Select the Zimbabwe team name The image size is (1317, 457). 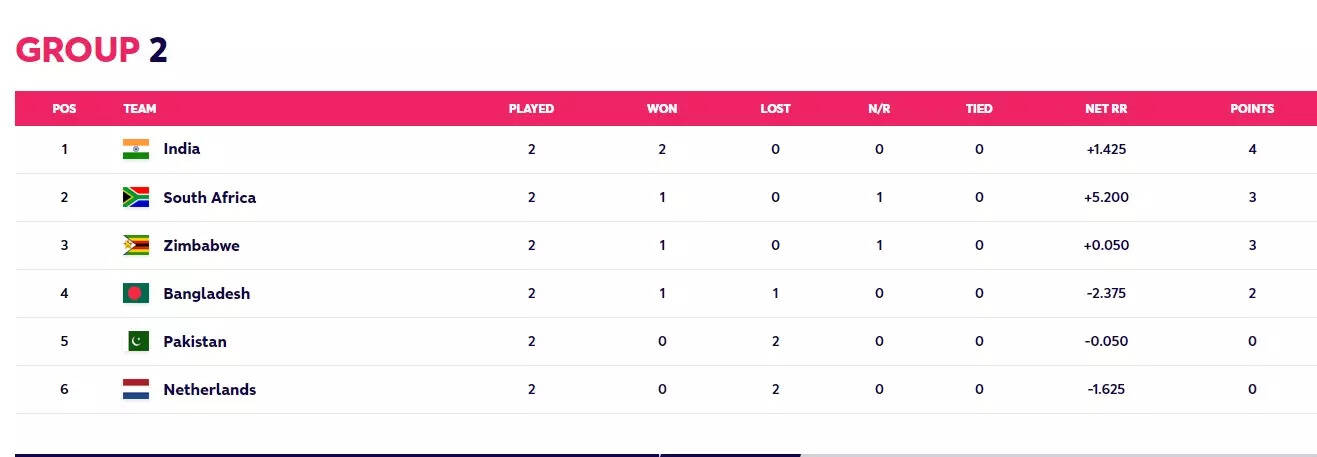tap(201, 245)
